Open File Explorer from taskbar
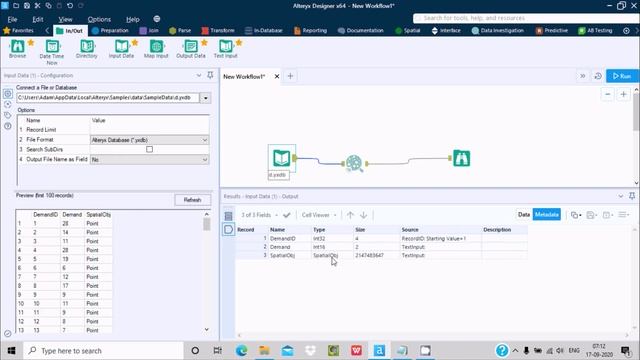The image size is (640, 360). coord(264,351)
